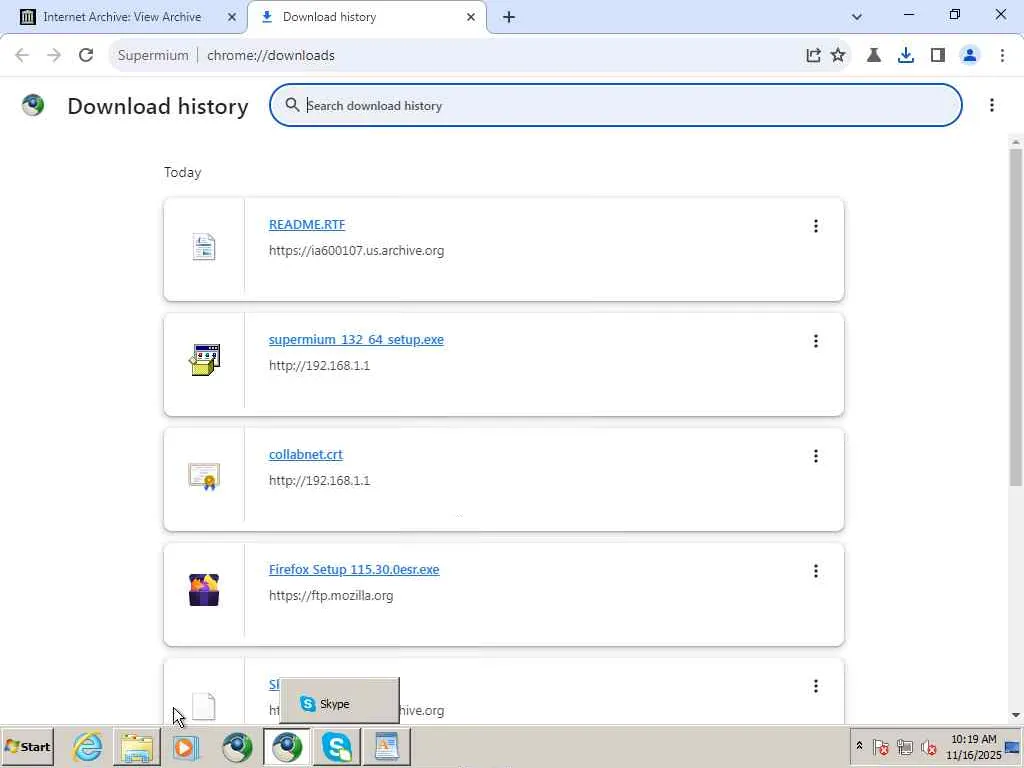This screenshot has height=768, width=1024.
Task: Bookmark this page with the star icon
Action: click(x=838, y=56)
